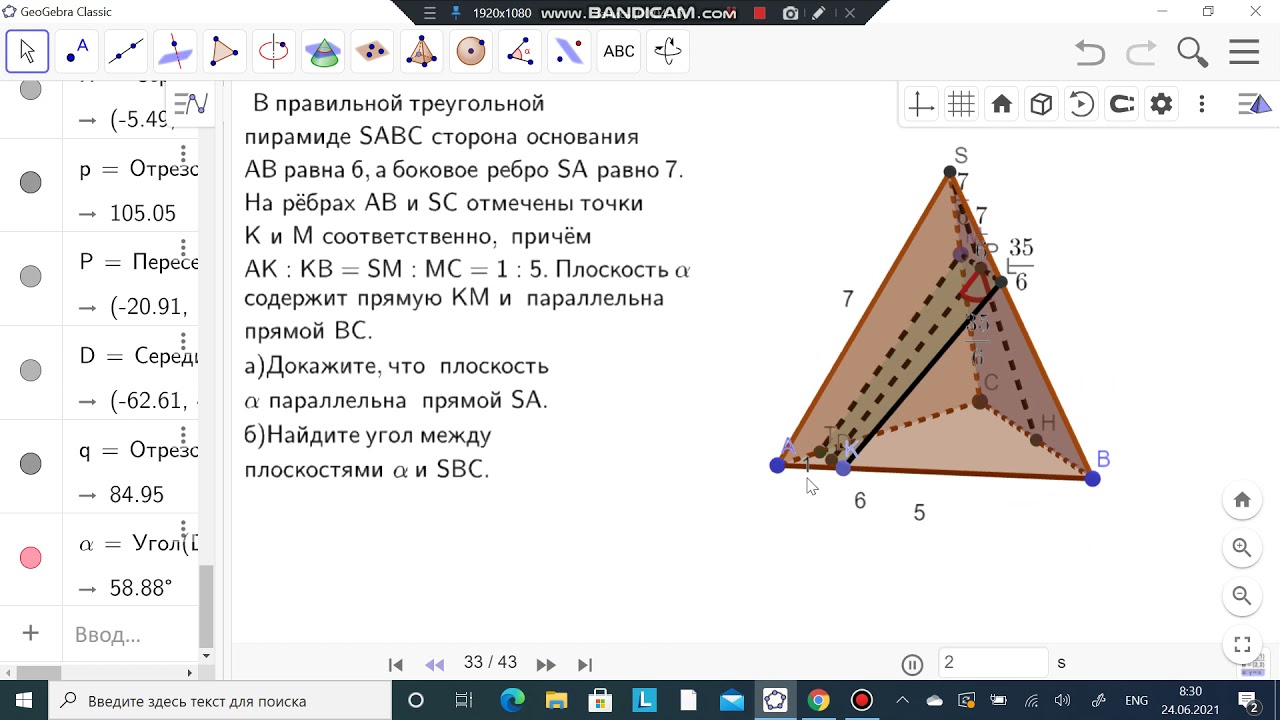The image size is (1280, 720).
Task: Go back to default view
Action: tap(1001, 104)
